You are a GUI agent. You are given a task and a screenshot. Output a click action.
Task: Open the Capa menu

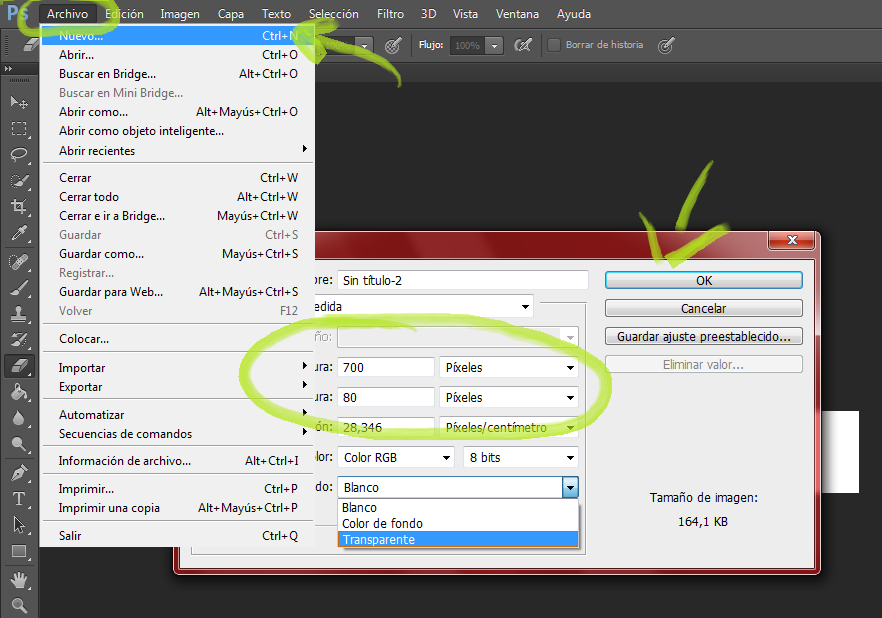click(231, 13)
